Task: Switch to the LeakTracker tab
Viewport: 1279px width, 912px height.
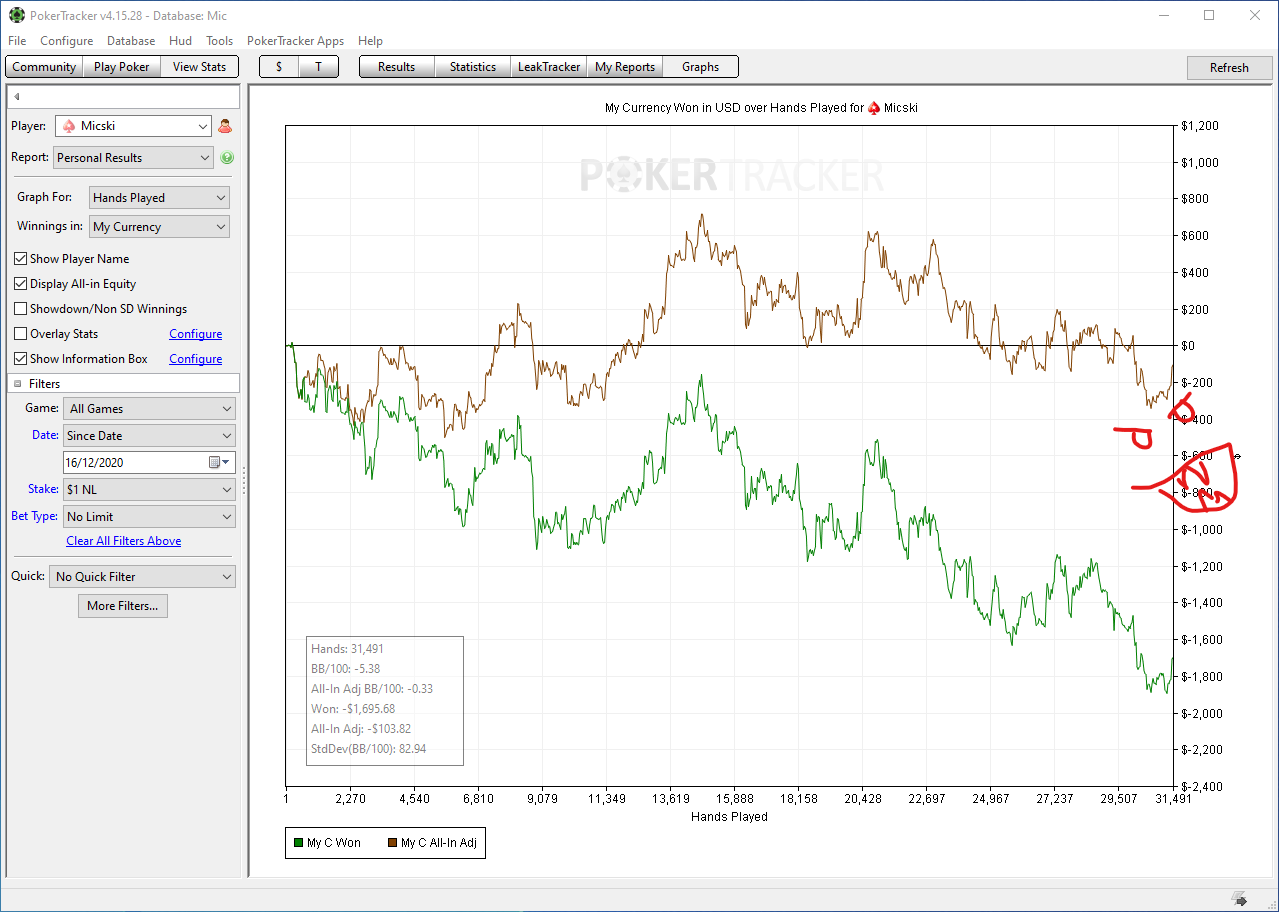Action: (548, 67)
